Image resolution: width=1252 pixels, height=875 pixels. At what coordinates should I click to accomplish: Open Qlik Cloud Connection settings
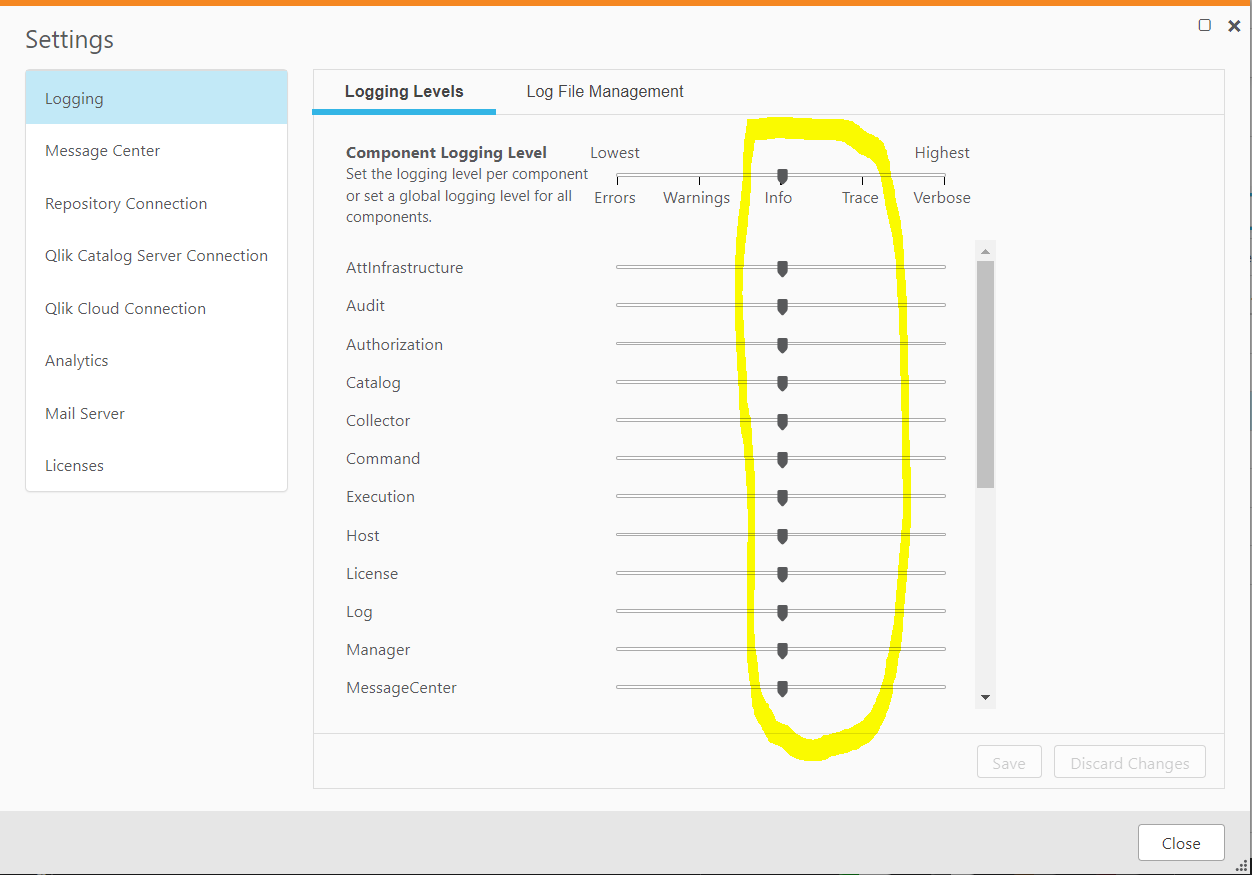click(156, 308)
